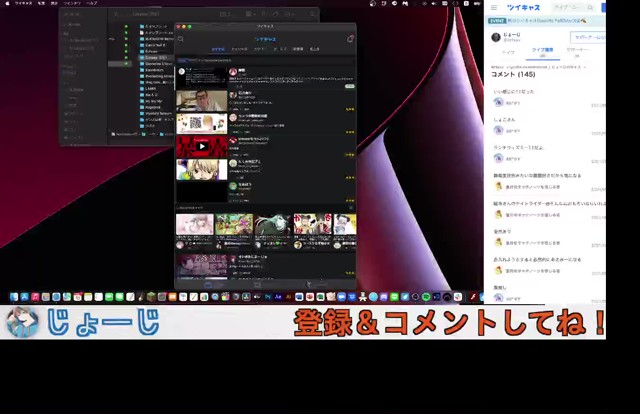The width and height of the screenshot is (640, 414).
Task: Open App Store from the Dock
Action: tap(24, 297)
